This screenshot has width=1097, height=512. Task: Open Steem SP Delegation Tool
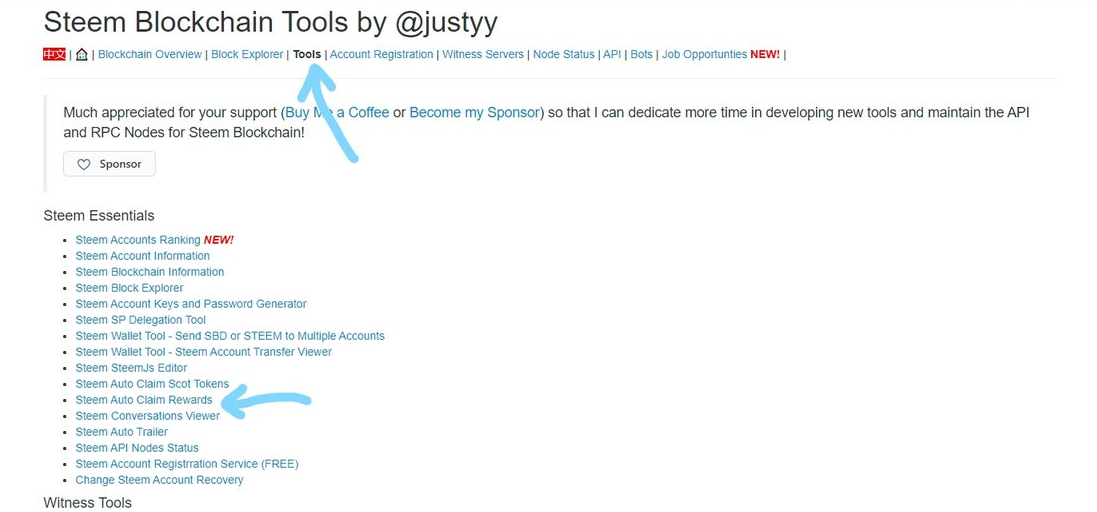coord(141,320)
